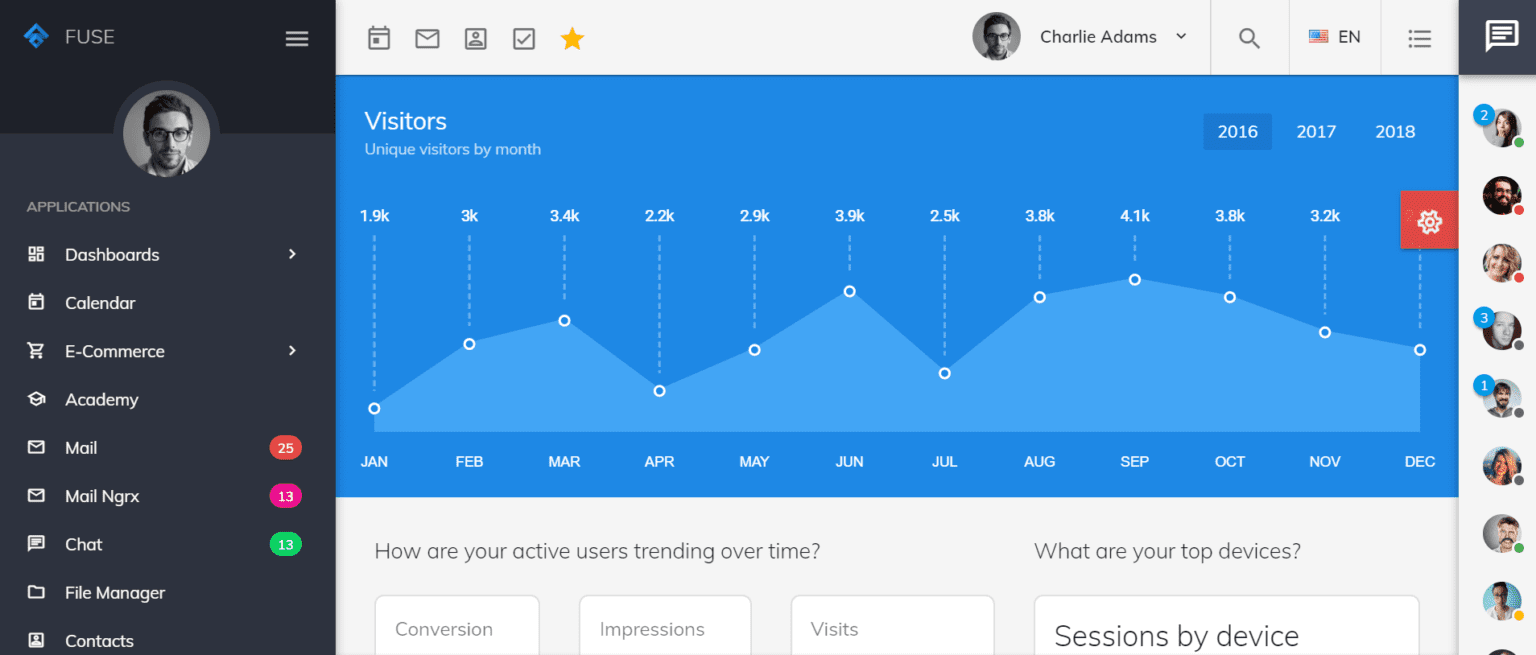Click the contact avatar with the 3 badge

[1501, 330]
